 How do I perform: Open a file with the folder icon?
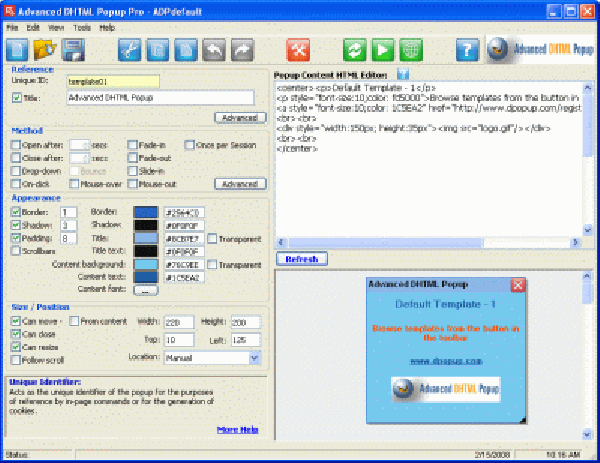pyautogui.click(x=45, y=49)
